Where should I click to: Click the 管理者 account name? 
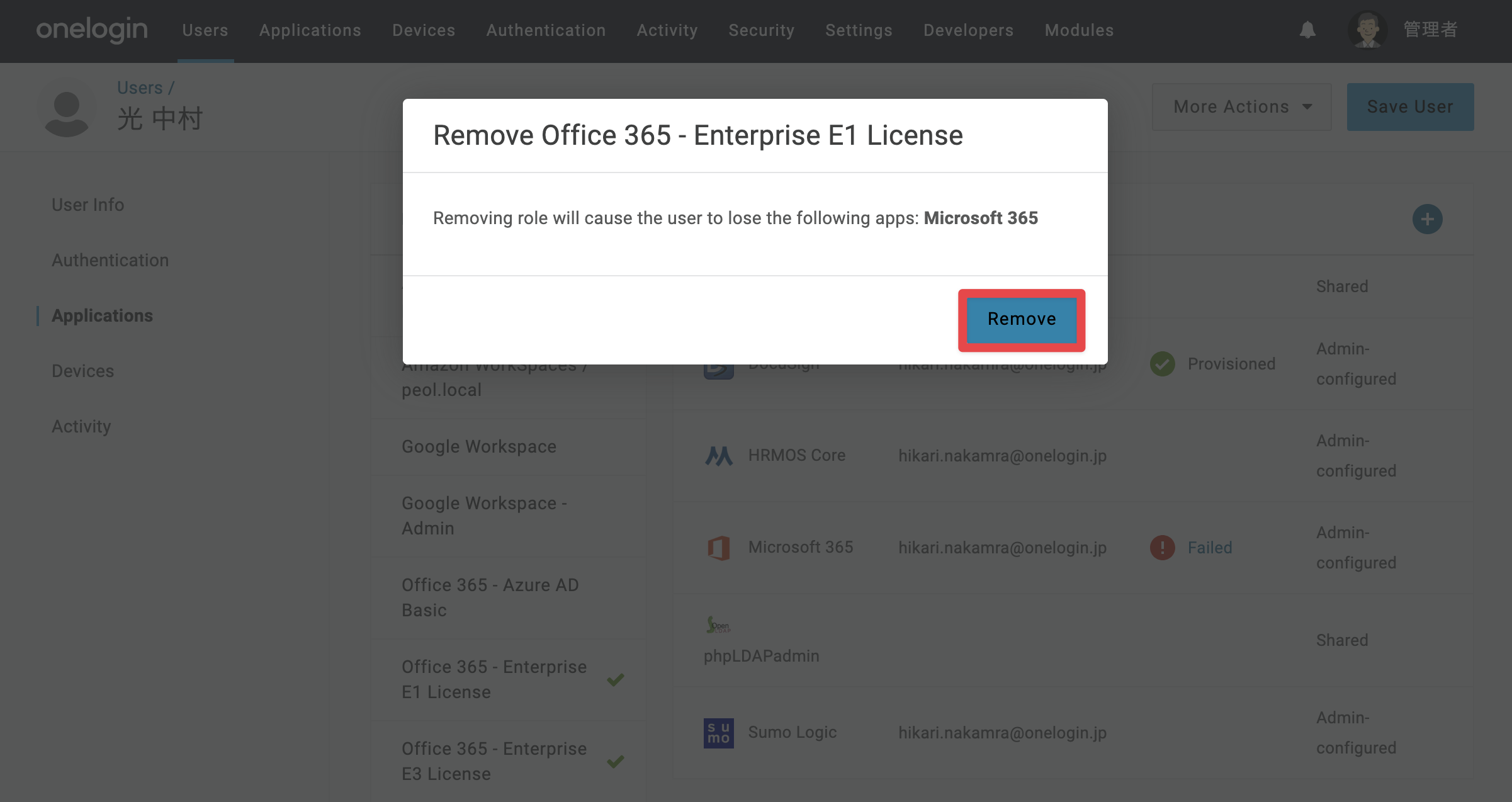1430,30
